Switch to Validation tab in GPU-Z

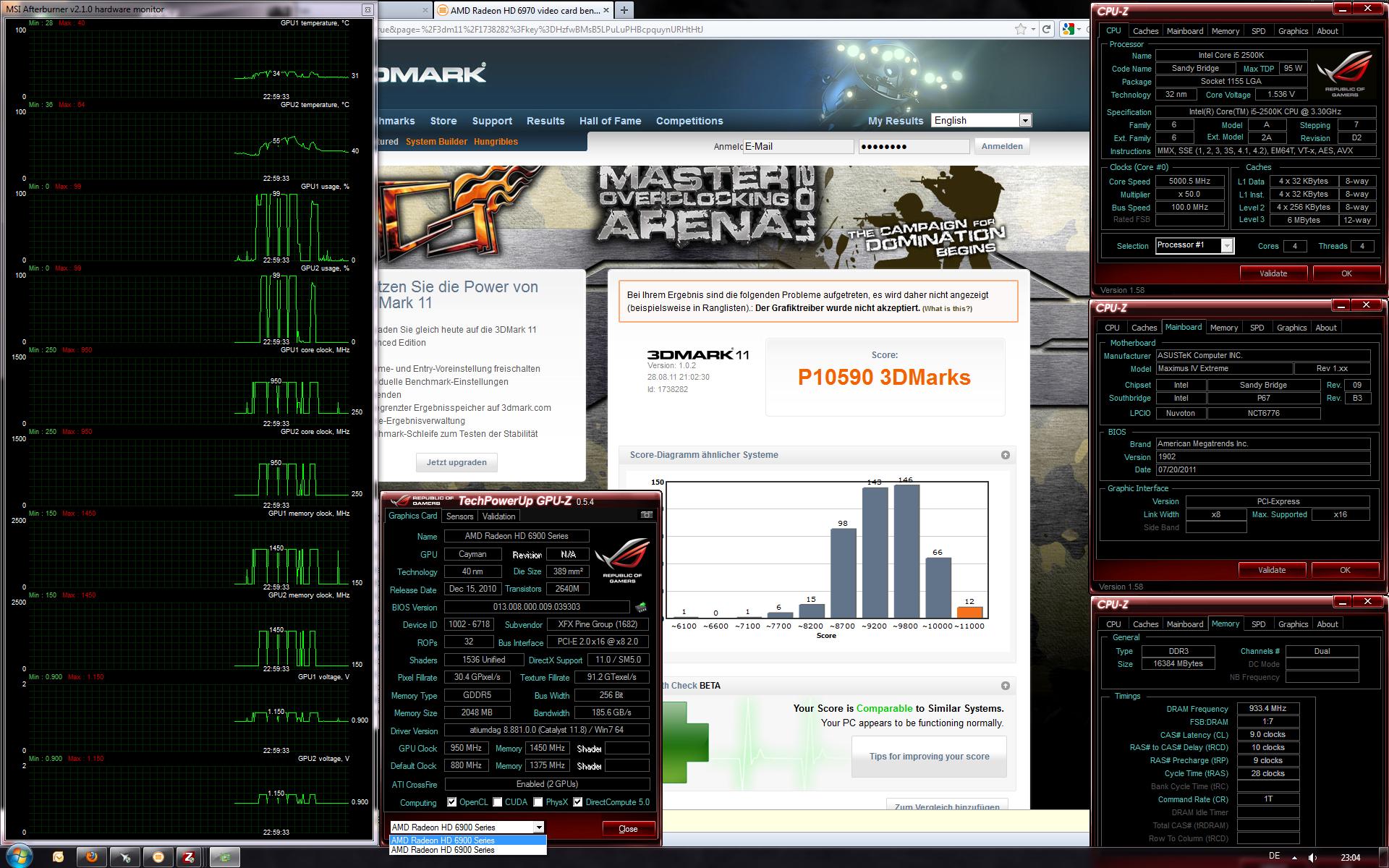[x=498, y=516]
